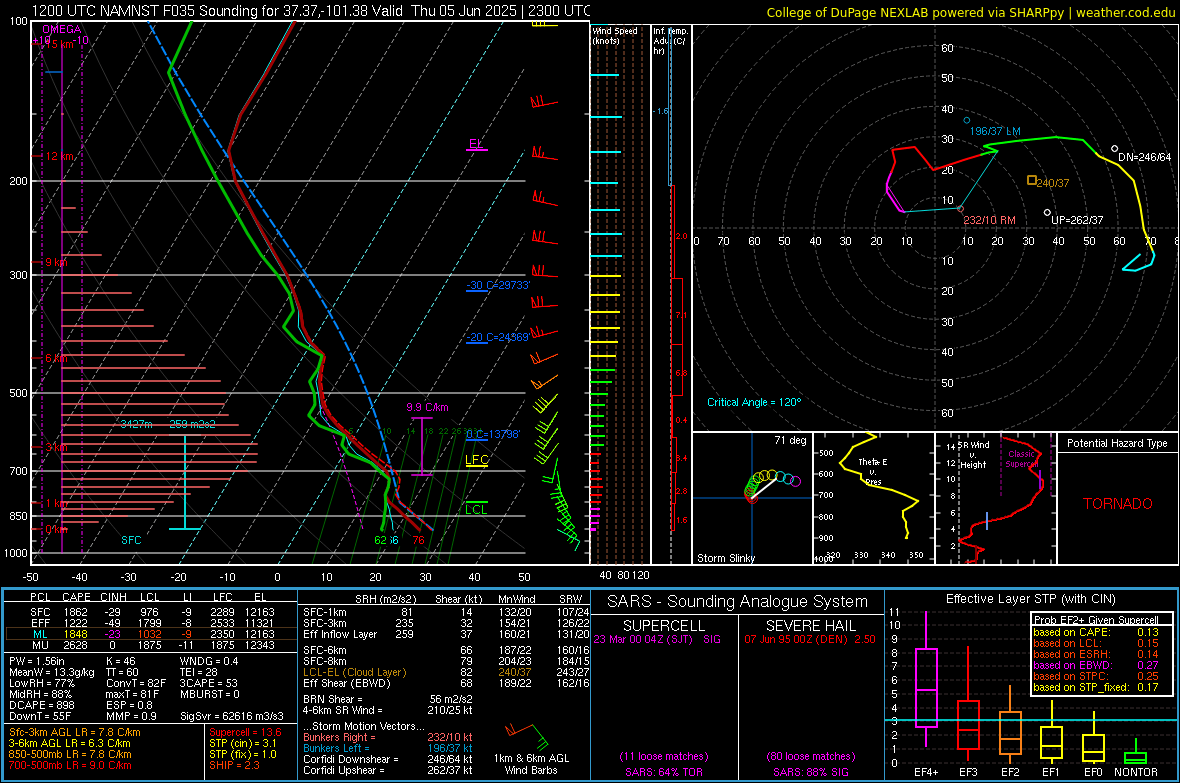Click the LCL-EL (Cloud Layer) row

[446, 672]
